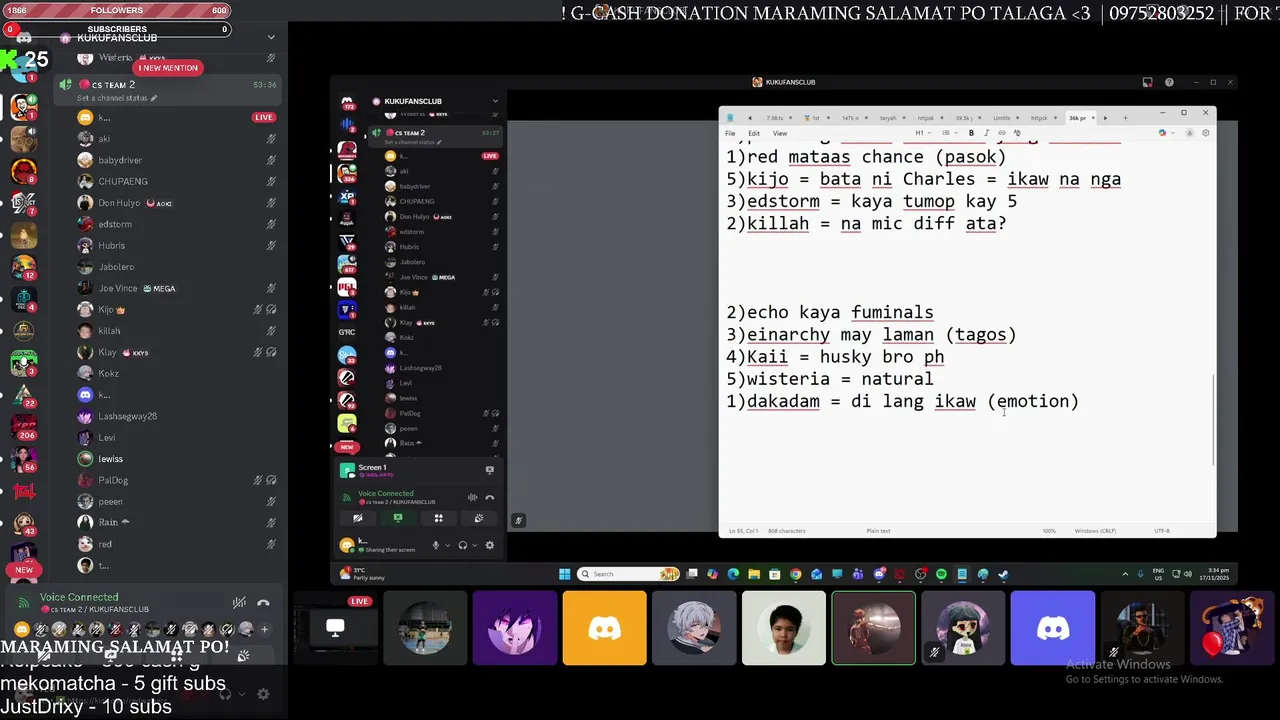The image size is (1280, 720).
Task: Toggle screen share in streamed Discord voice panel
Action: point(397,518)
